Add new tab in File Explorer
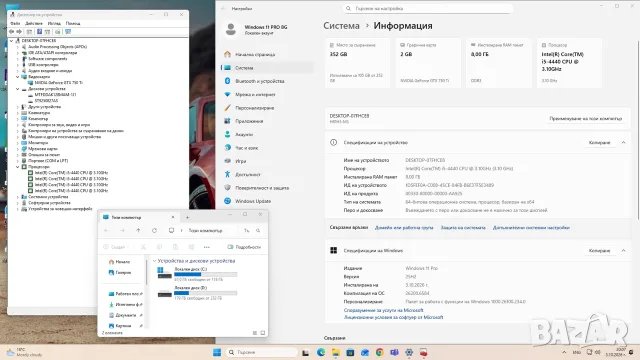The image size is (640, 360). [x=187, y=218]
